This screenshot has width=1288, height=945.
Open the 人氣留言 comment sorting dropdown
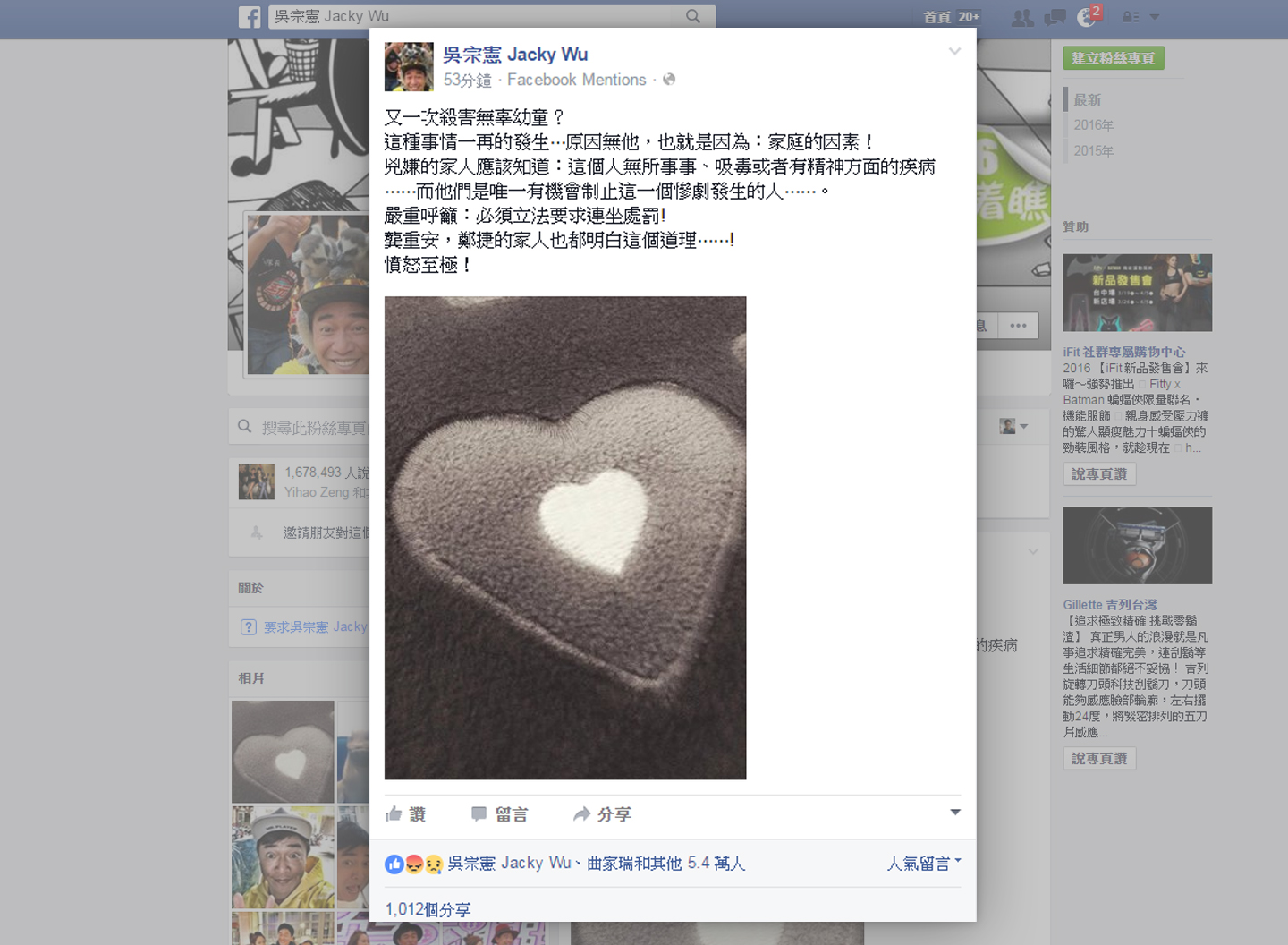point(924,863)
